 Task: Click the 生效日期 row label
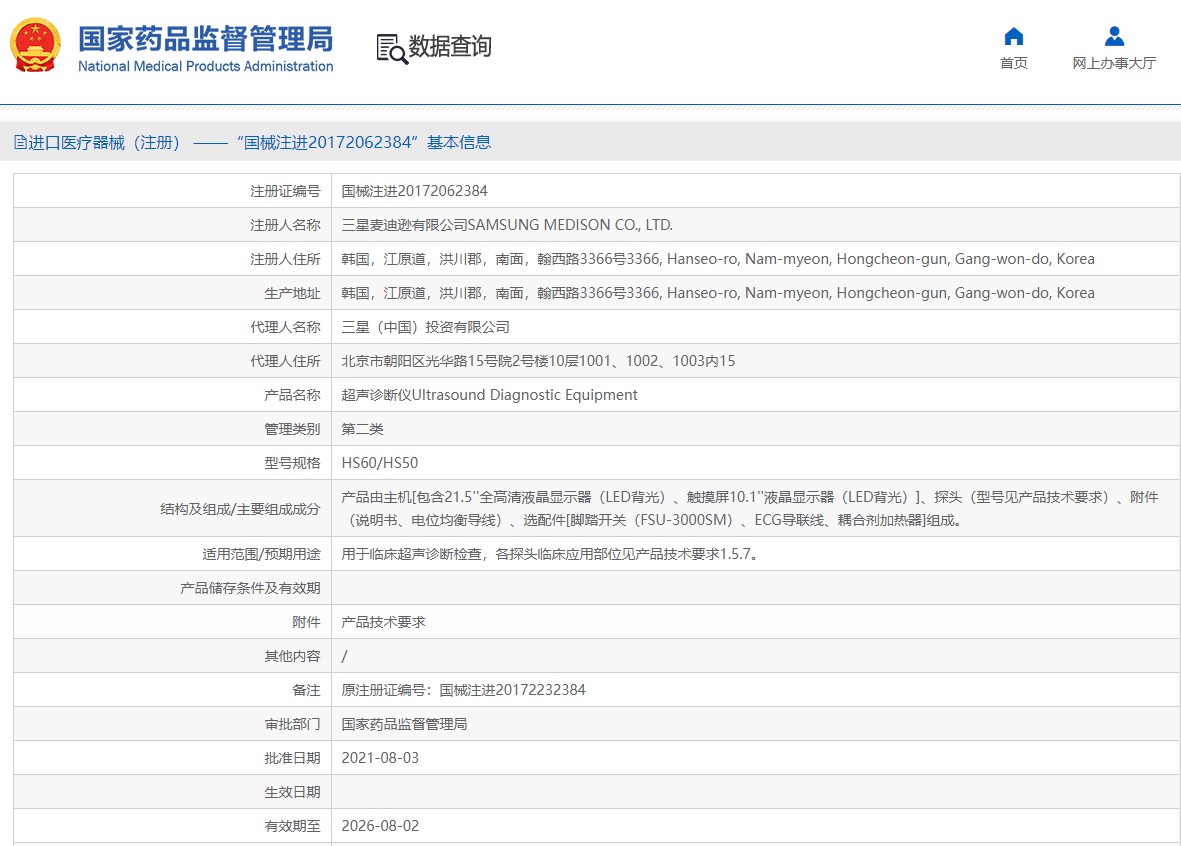pyautogui.click(x=292, y=792)
